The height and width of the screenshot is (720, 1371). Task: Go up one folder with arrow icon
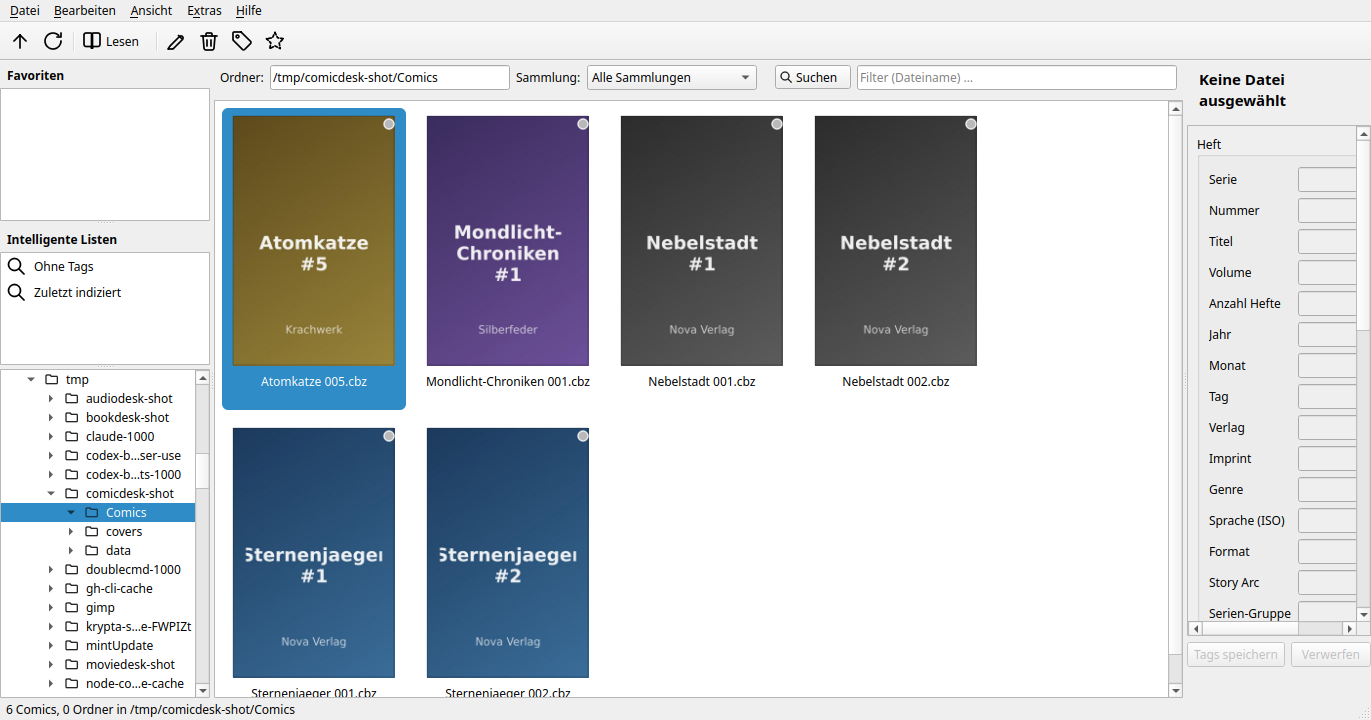pyautogui.click(x=20, y=41)
